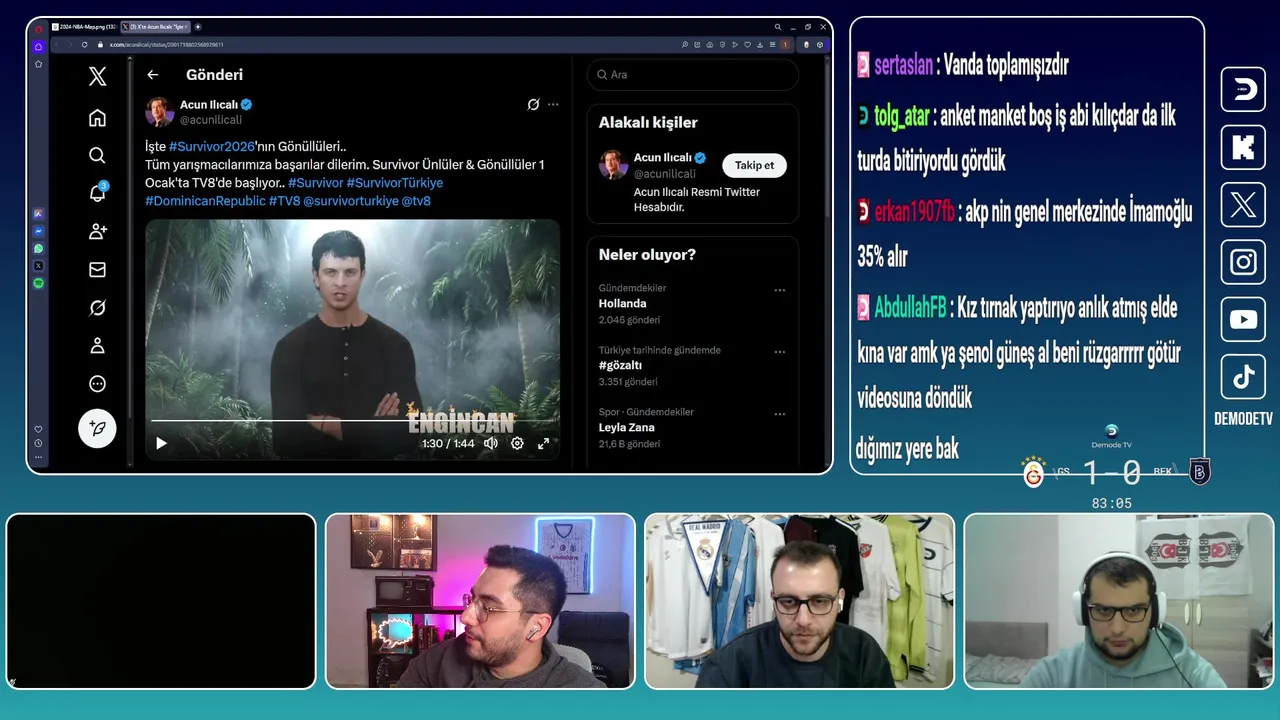Open the X icon in Opera sidebar

pos(38,266)
